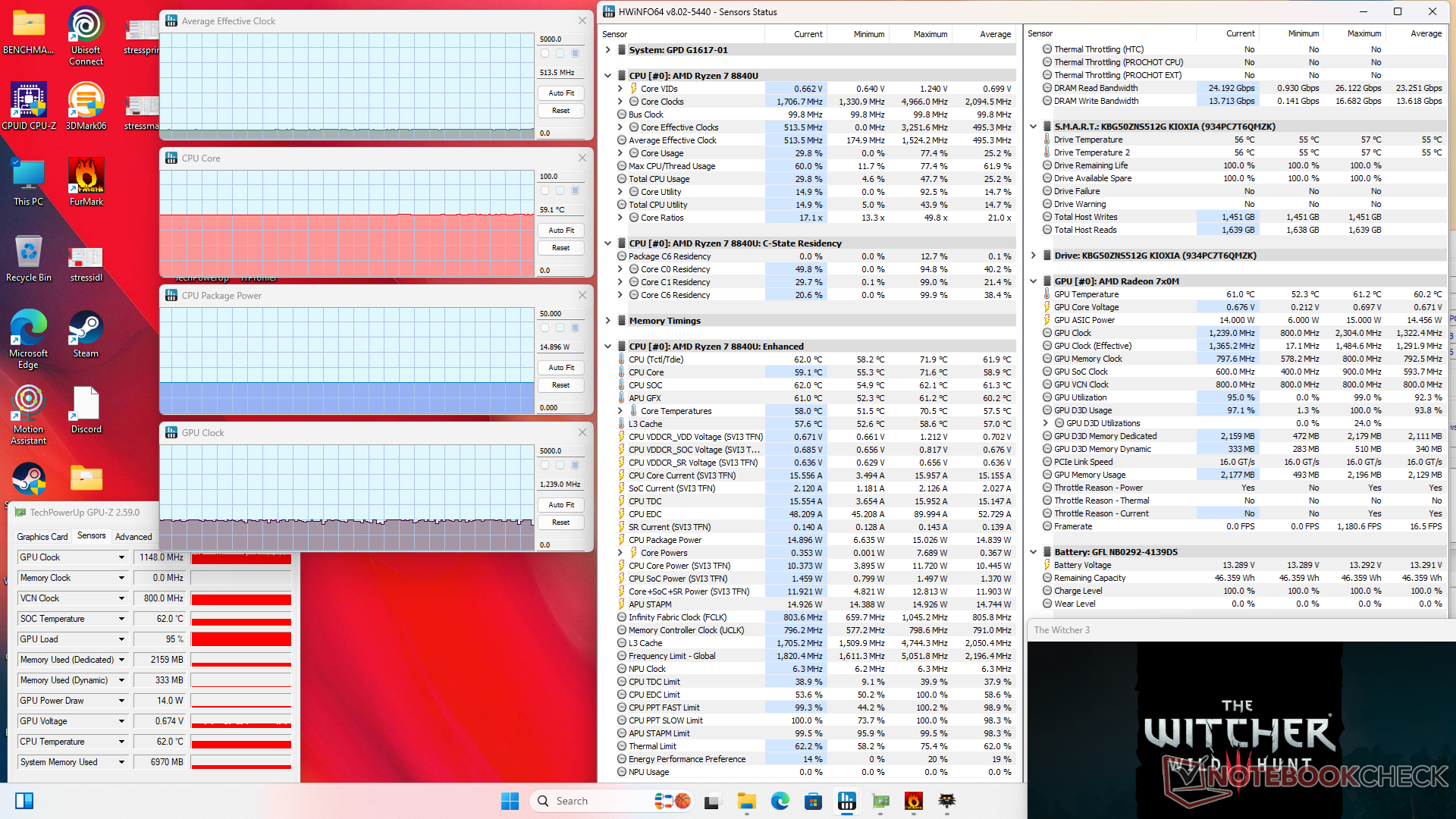Screen dimensions: 1456x819
Task: Open the GPU Load sensor dropdown in GPU-Z
Action: 121,639
